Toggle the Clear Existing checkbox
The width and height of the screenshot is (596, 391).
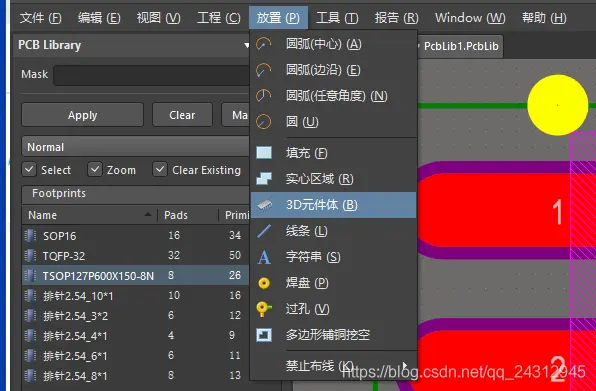point(160,169)
